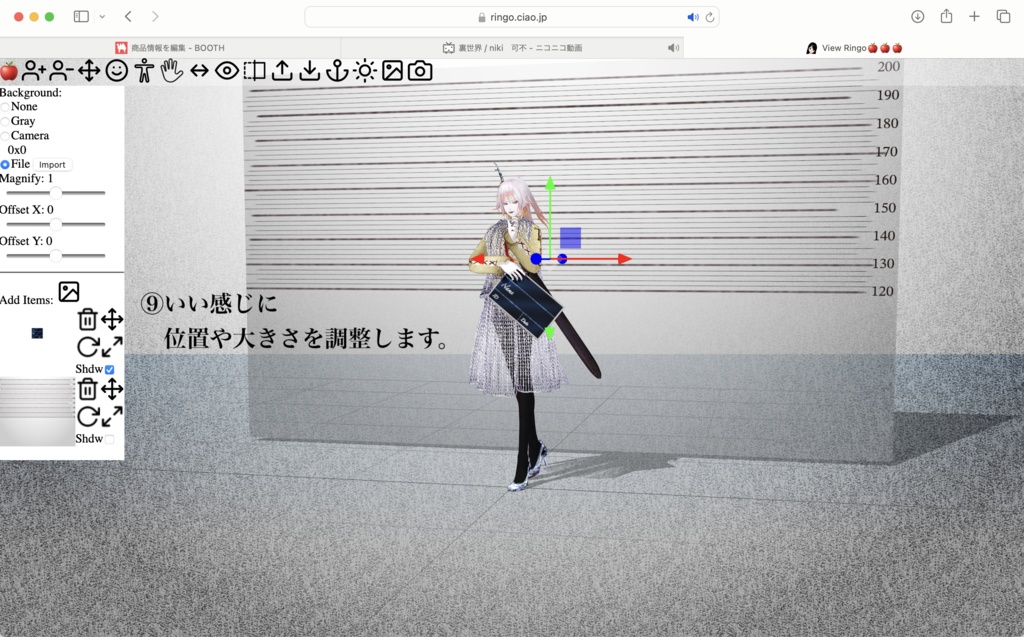Click the Add Items image icon
Image resolution: width=1024 pixels, height=637 pixels.
68,293
